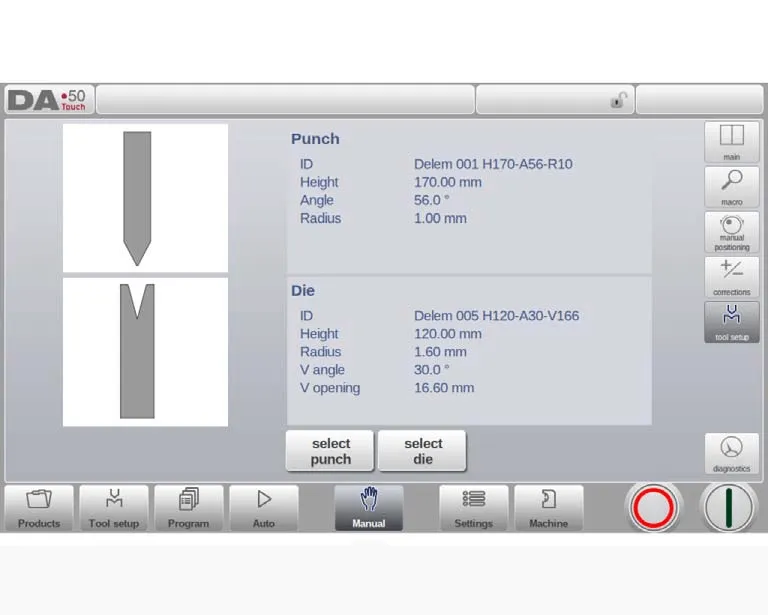Open Tool setup from bottom bar

coord(114,508)
